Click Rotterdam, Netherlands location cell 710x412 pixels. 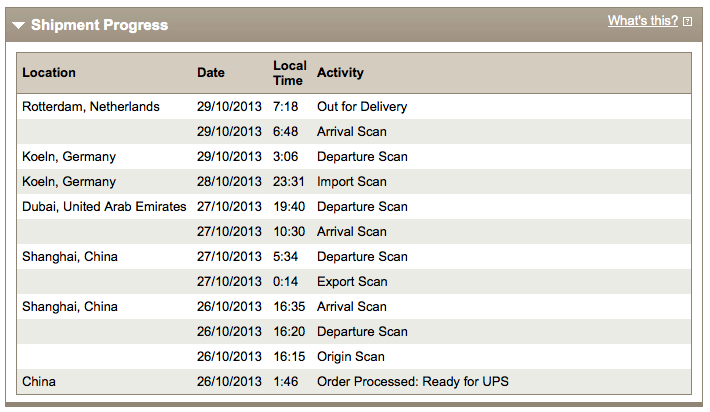coord(91,107)
